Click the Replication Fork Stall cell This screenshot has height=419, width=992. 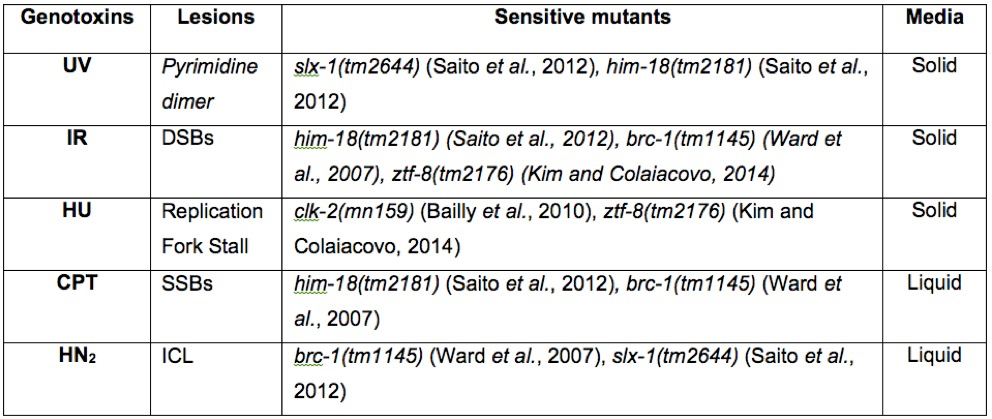tap(213, 229)
